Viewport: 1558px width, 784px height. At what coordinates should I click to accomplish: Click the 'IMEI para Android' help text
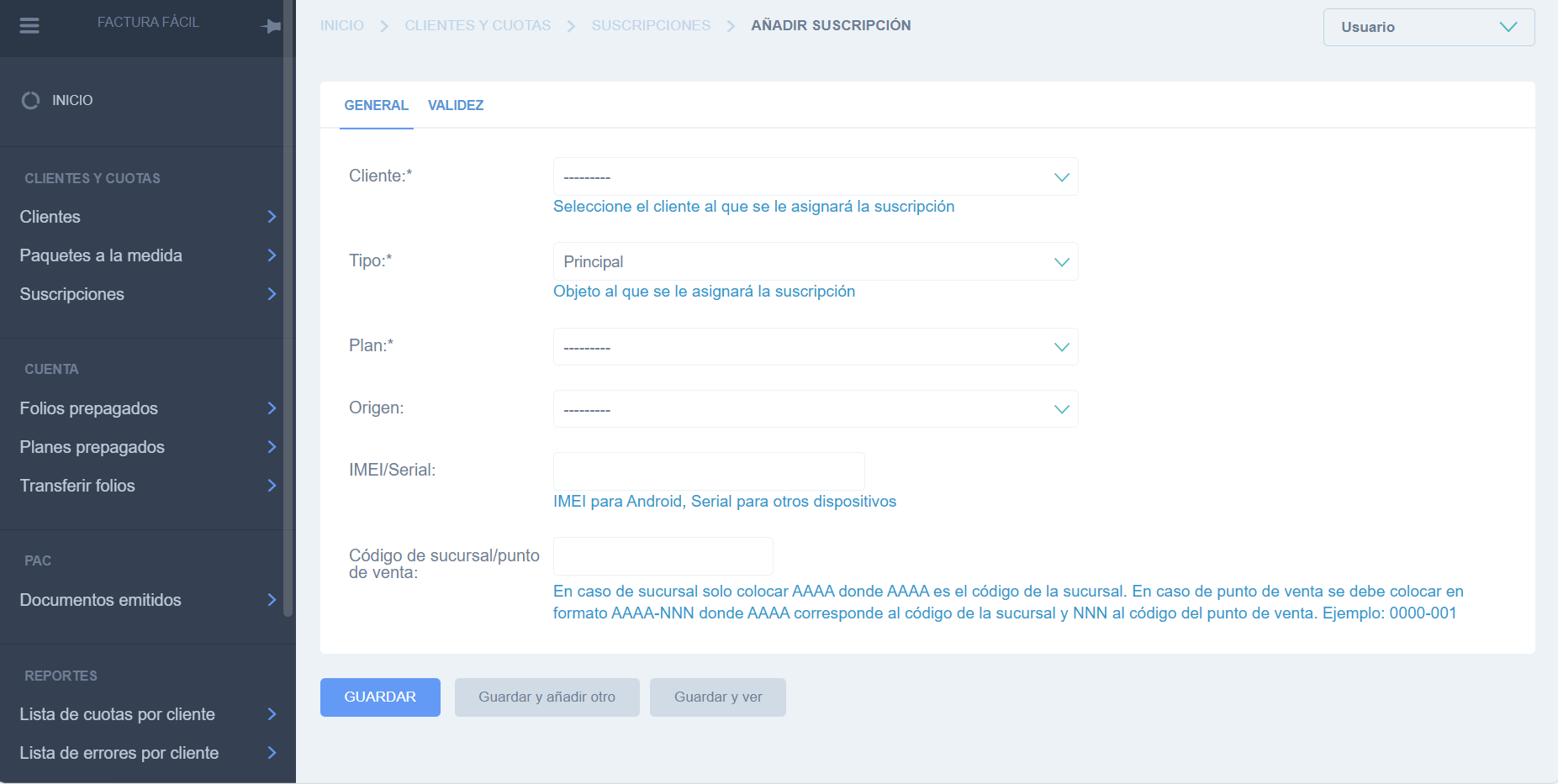pos(725,502)
